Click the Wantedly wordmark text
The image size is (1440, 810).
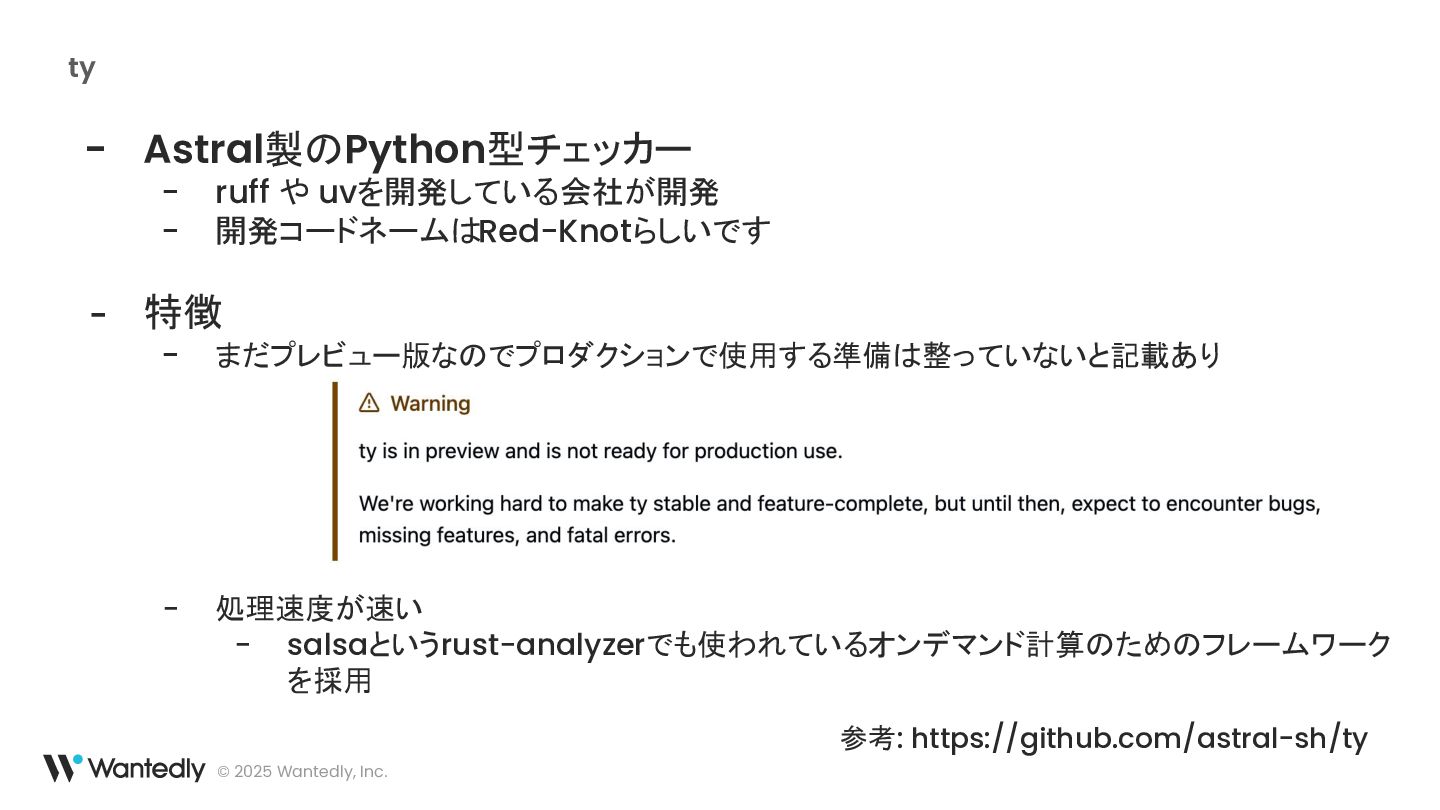click(x=147, y=769)
